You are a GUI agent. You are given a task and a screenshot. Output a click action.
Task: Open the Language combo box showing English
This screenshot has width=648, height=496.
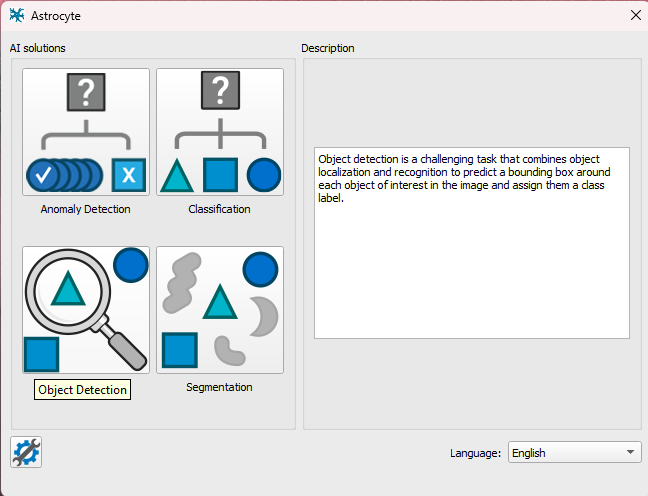[x=565, y=452]
